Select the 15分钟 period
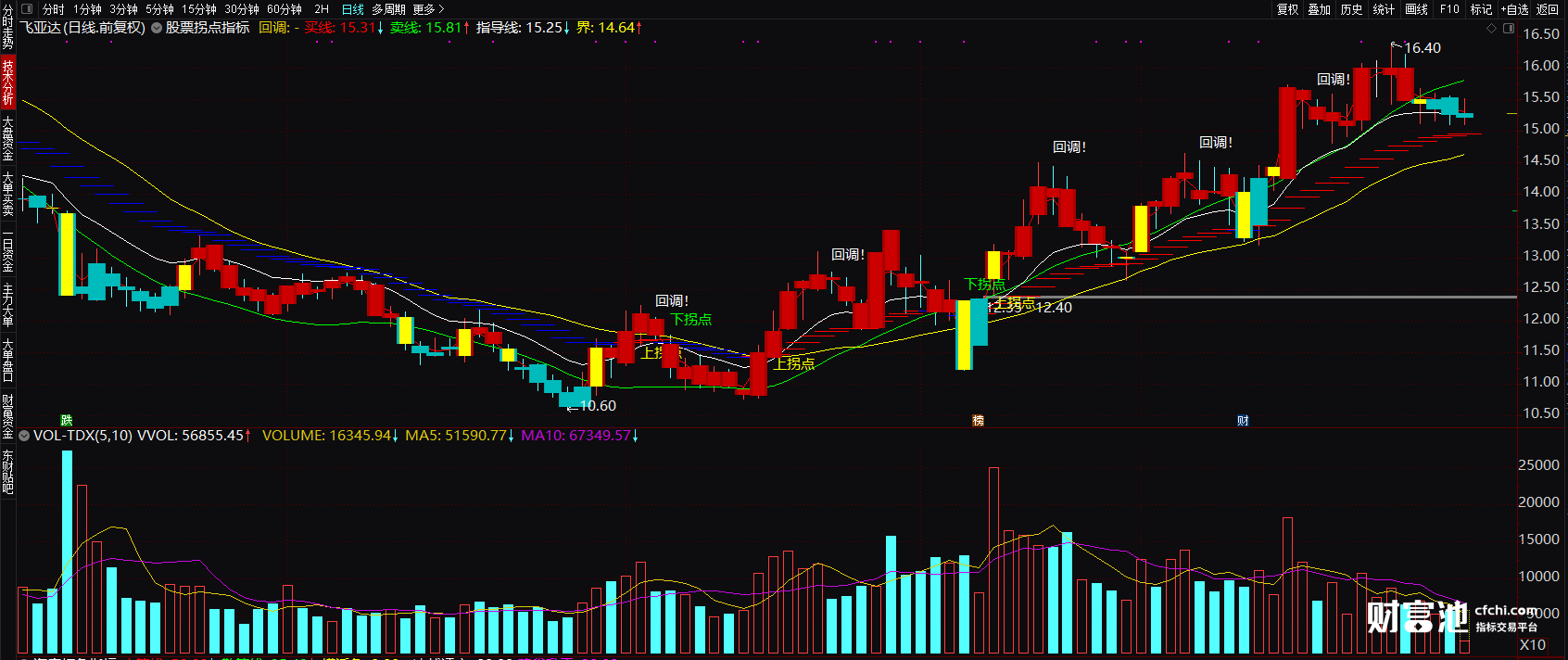This screenshot has height=660, width=1568. point(198,9)
